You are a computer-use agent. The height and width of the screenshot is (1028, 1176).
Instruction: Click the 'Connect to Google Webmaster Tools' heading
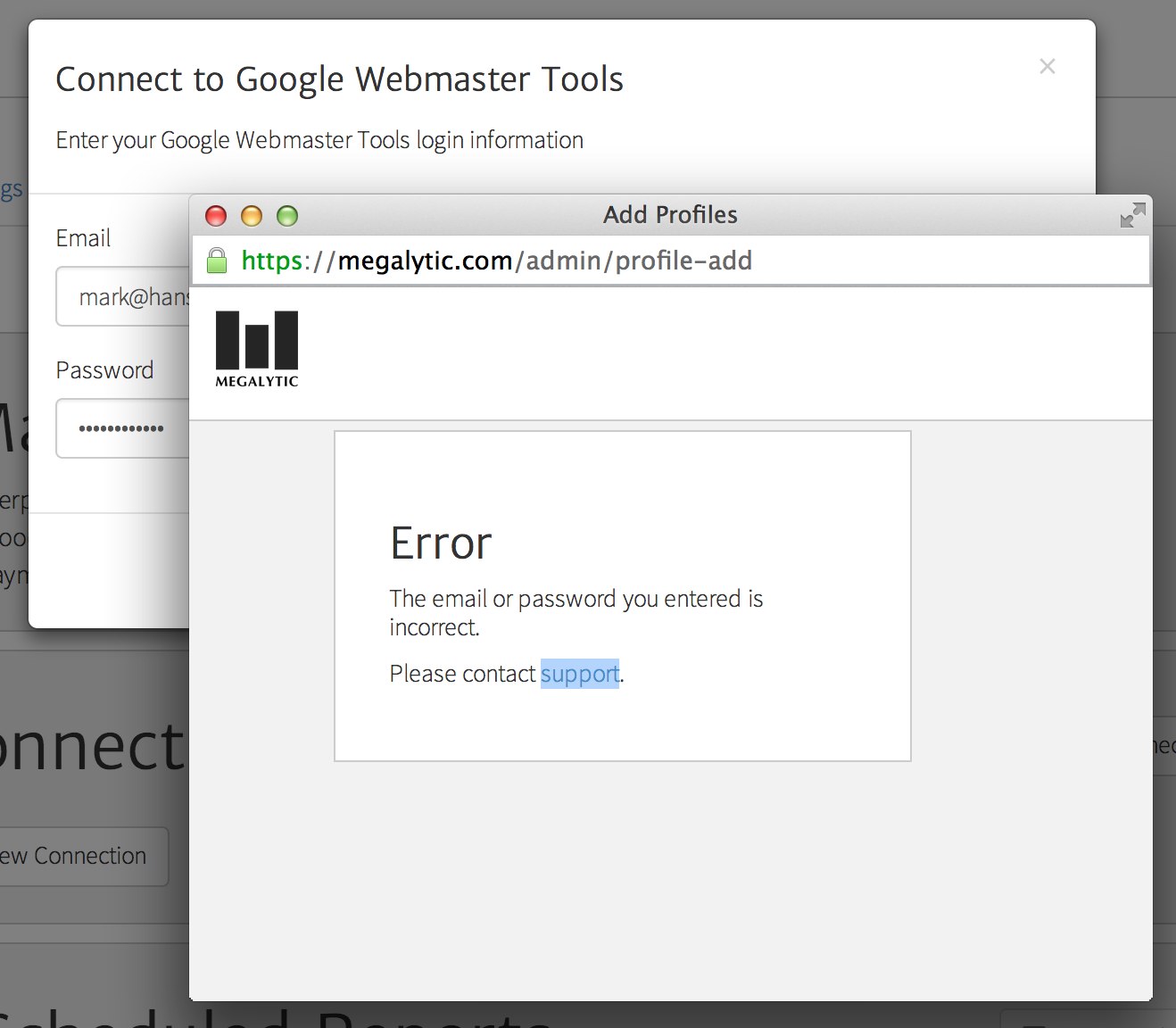click(x=339, y=79)
